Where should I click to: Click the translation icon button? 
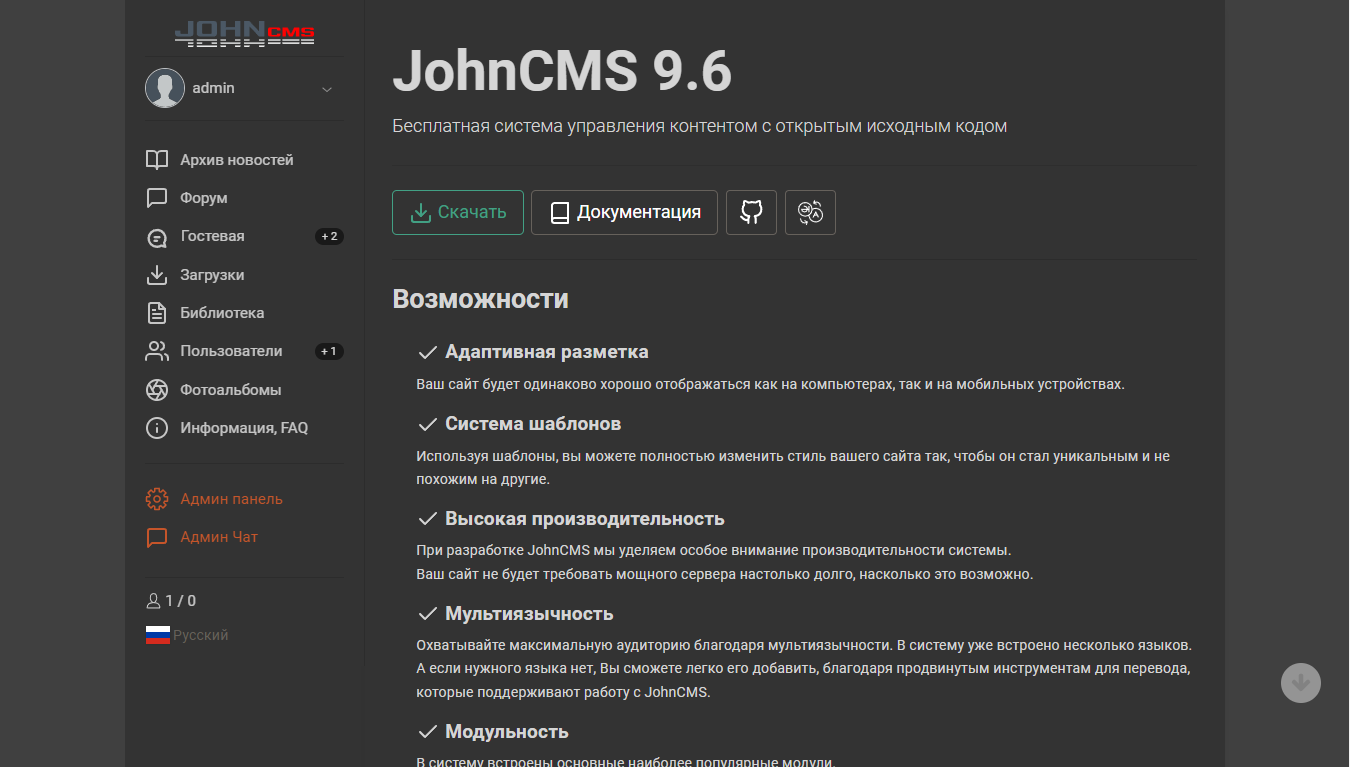coord(810,212)
